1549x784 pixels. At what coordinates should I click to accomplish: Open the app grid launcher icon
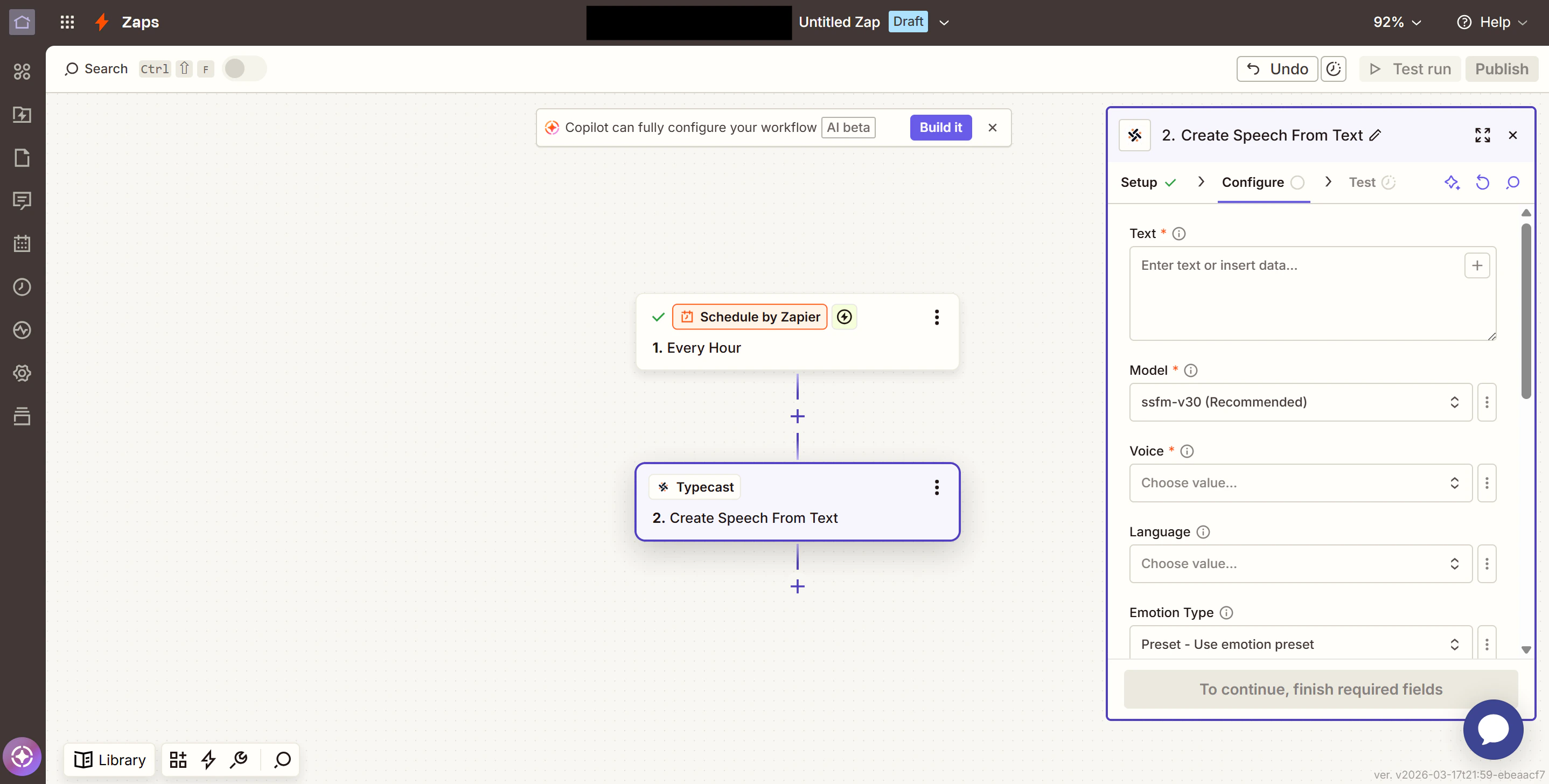[67, 22]
